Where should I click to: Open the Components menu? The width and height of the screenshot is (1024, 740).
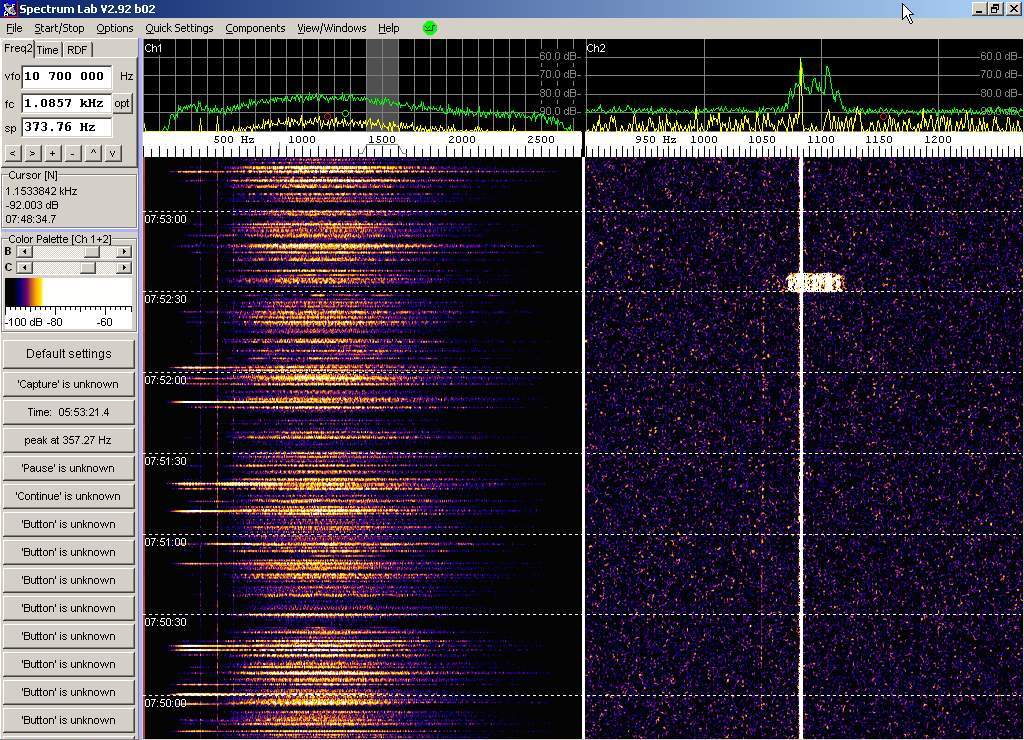255,28
